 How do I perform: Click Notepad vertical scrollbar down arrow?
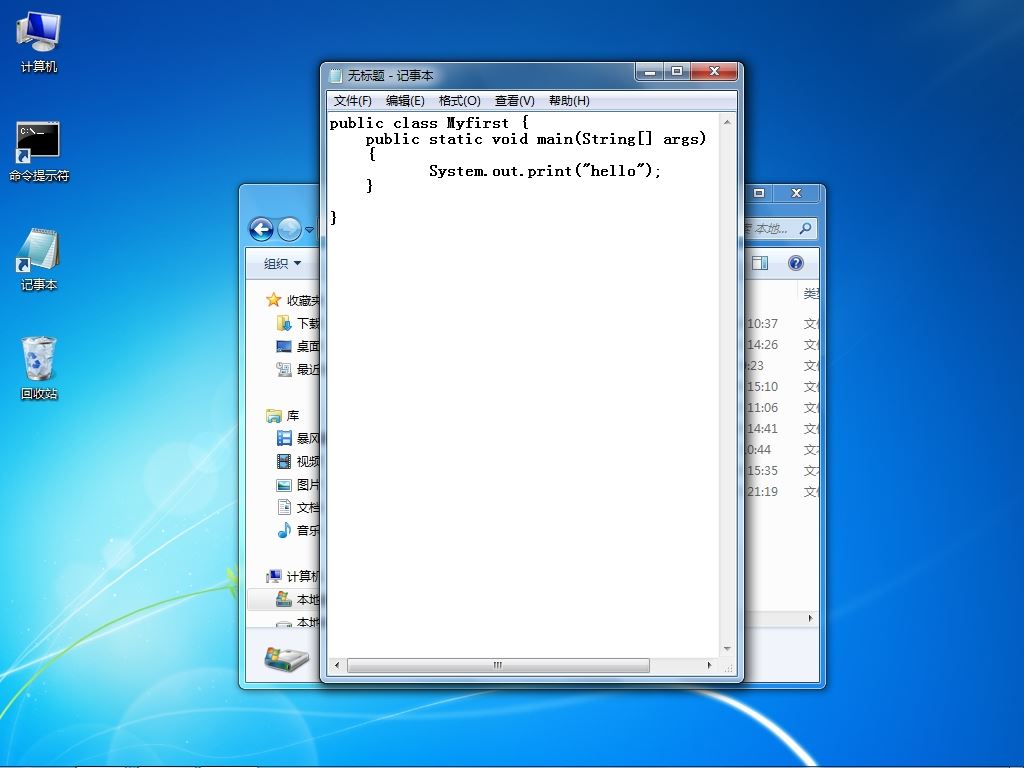click(727, 648)
